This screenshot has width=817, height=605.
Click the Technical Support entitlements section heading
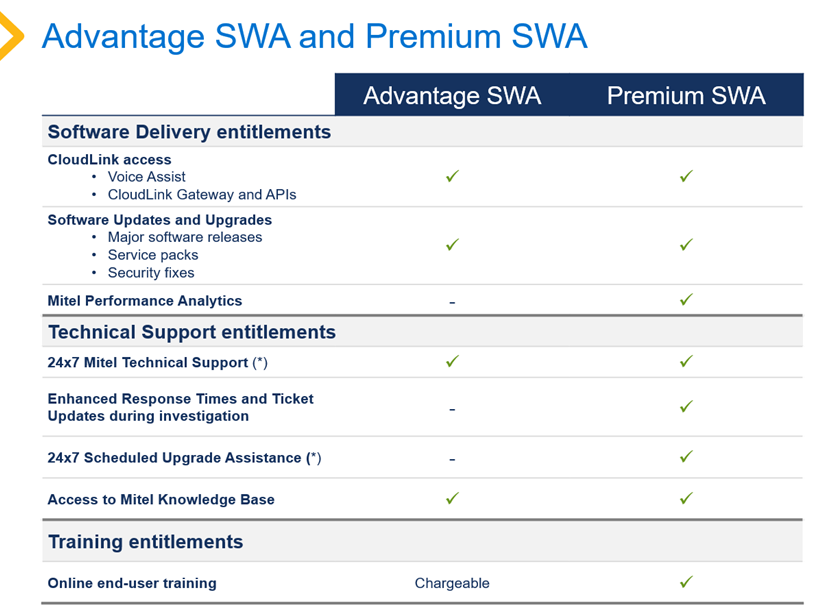point(192,332)
